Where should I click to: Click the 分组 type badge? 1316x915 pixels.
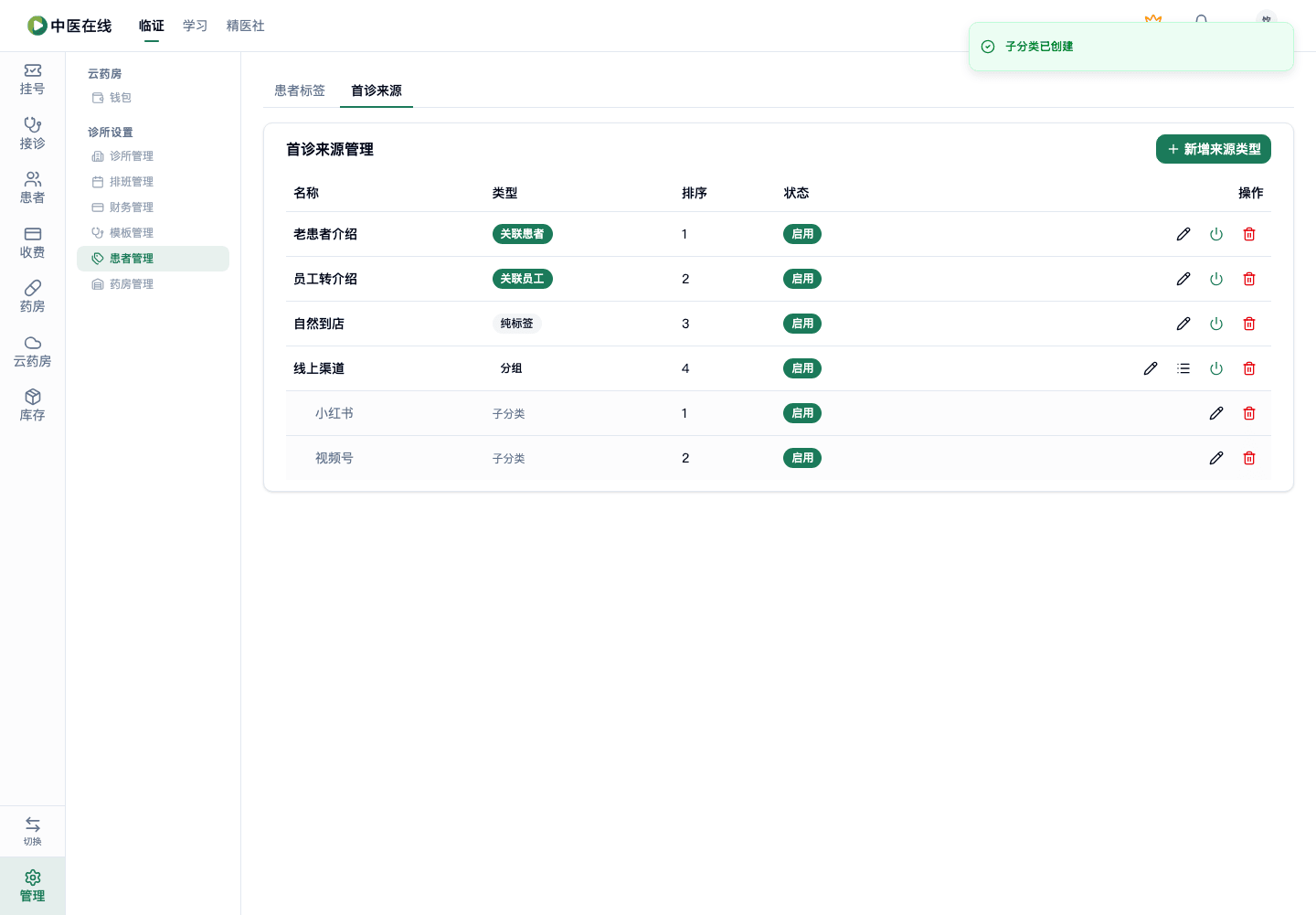point(512,368)
